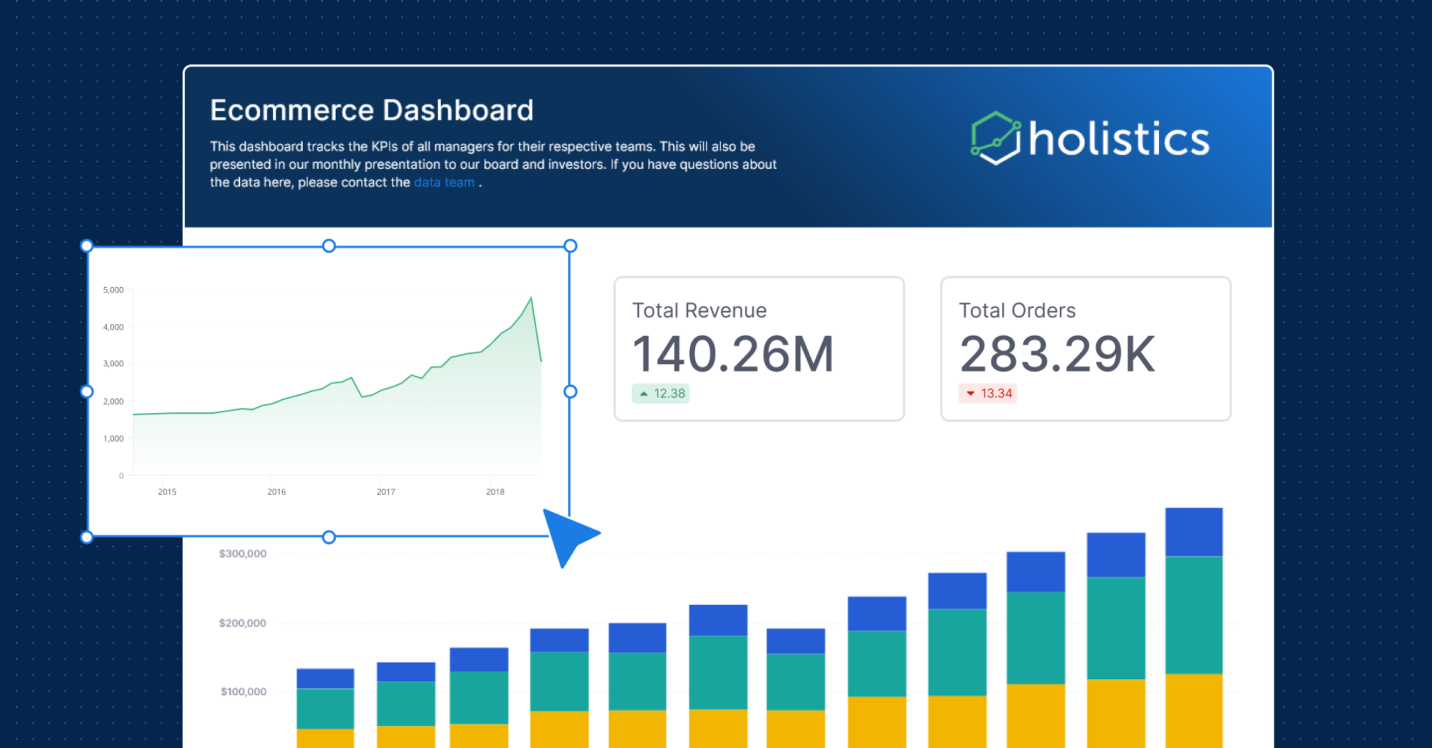Click the Holistics wordmark text
The image size is (1432, 748).
click(1119, 139)
